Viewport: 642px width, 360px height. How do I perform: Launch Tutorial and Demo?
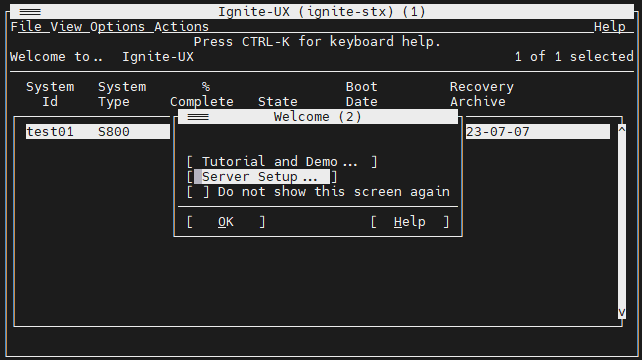pyautogui.click(x=282, y=162)
